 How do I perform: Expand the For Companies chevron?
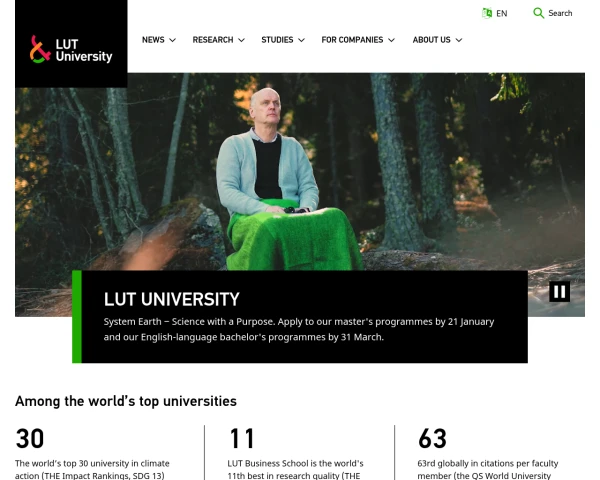tap(391, 40)
